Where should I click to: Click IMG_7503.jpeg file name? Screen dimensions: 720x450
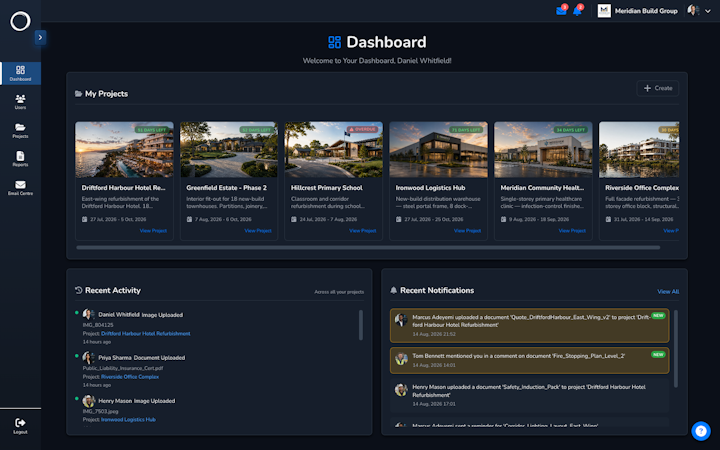101,411
